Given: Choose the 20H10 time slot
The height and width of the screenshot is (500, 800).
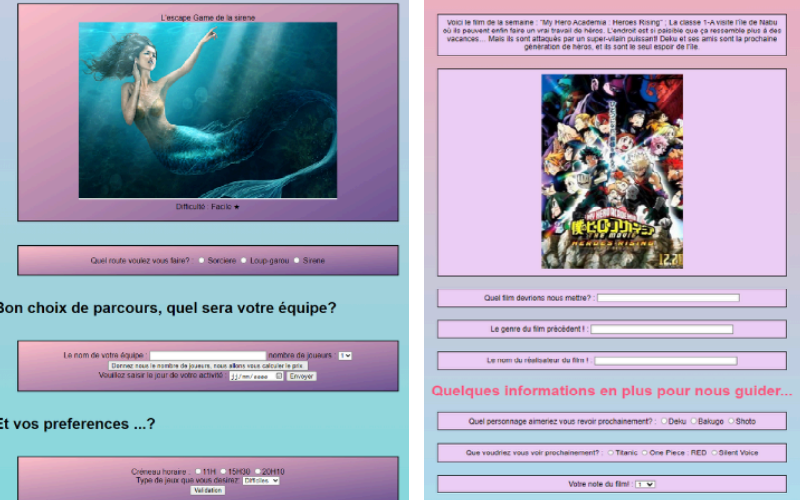Looking at the screenshot, I should pyautogui.click(x=258, y=471).
